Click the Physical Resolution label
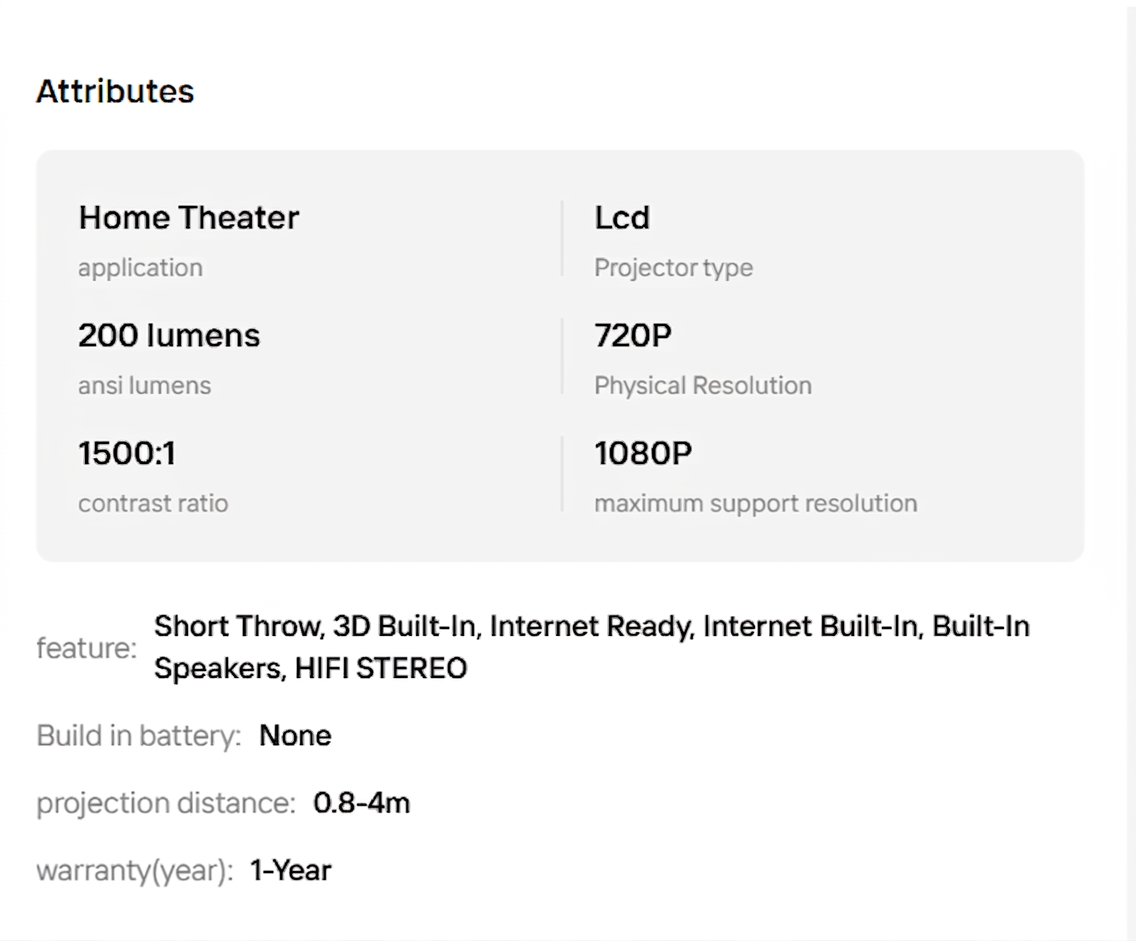 tap(702, 386)
